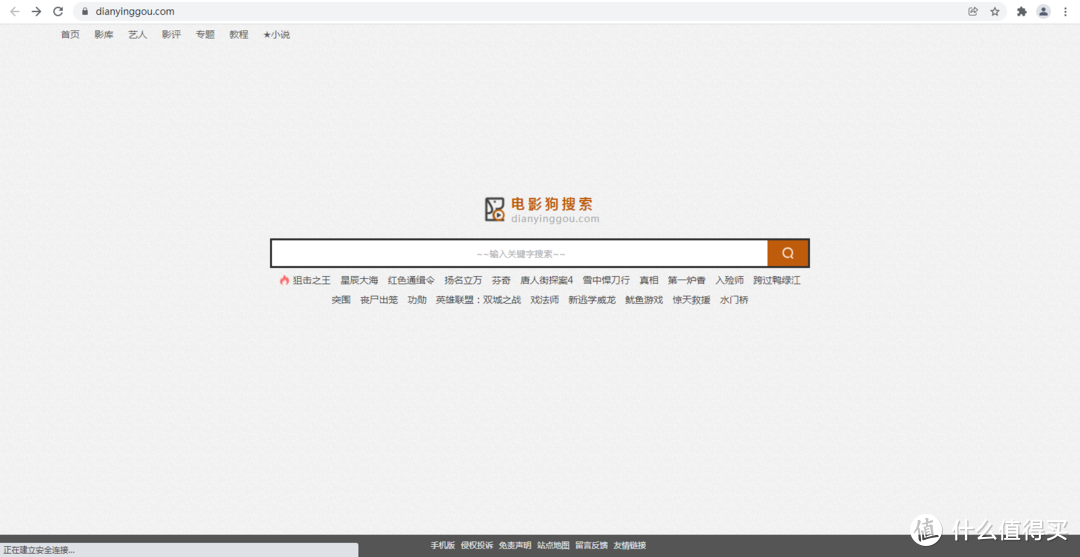This screenshot has width=1080, height=557.
Task: Search hot keyword 星辰大海
Action: [360, 280]
